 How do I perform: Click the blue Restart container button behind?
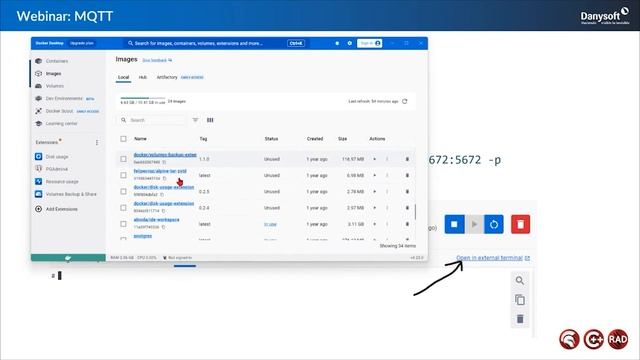coord(494,224)
